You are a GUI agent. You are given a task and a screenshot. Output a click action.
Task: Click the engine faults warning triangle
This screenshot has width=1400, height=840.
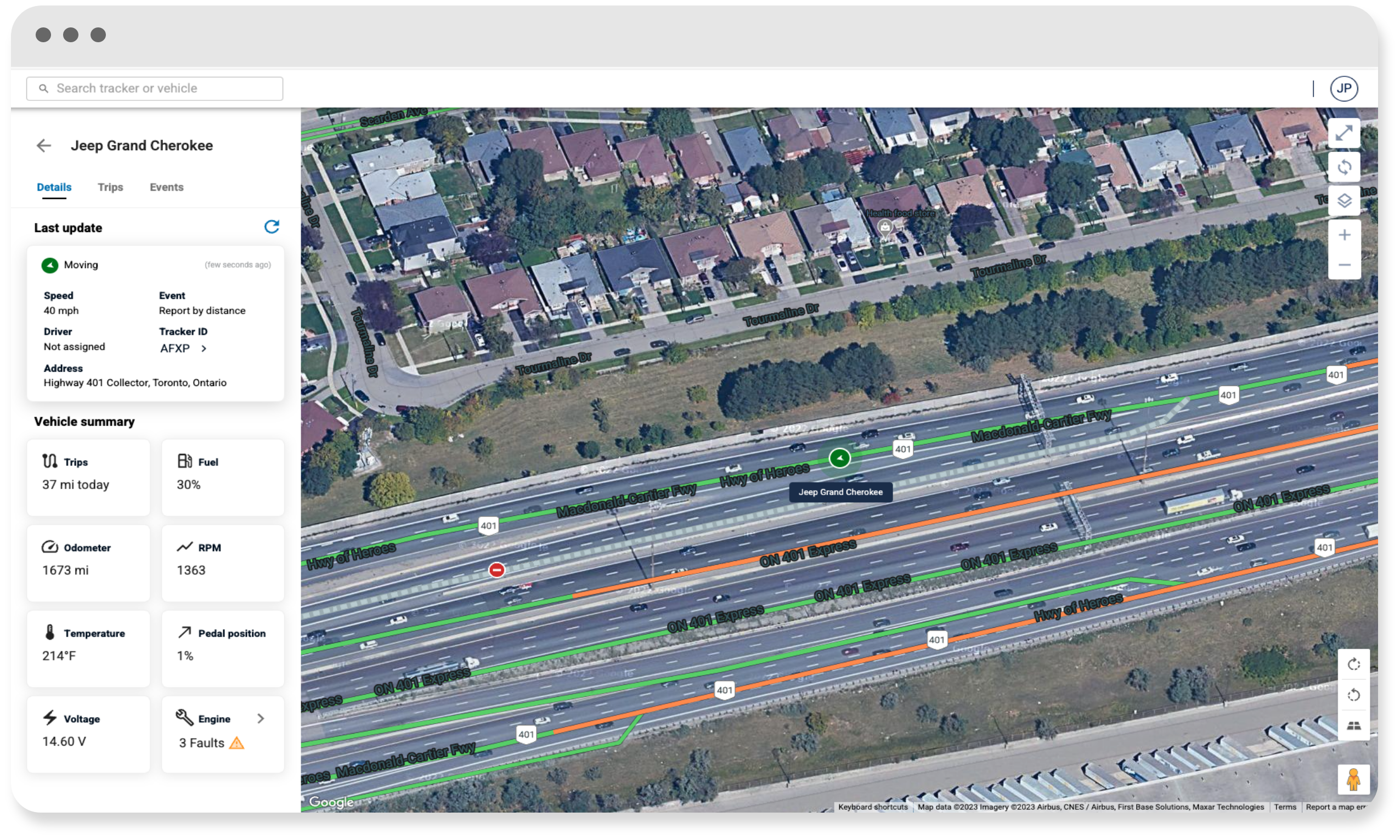237,743
